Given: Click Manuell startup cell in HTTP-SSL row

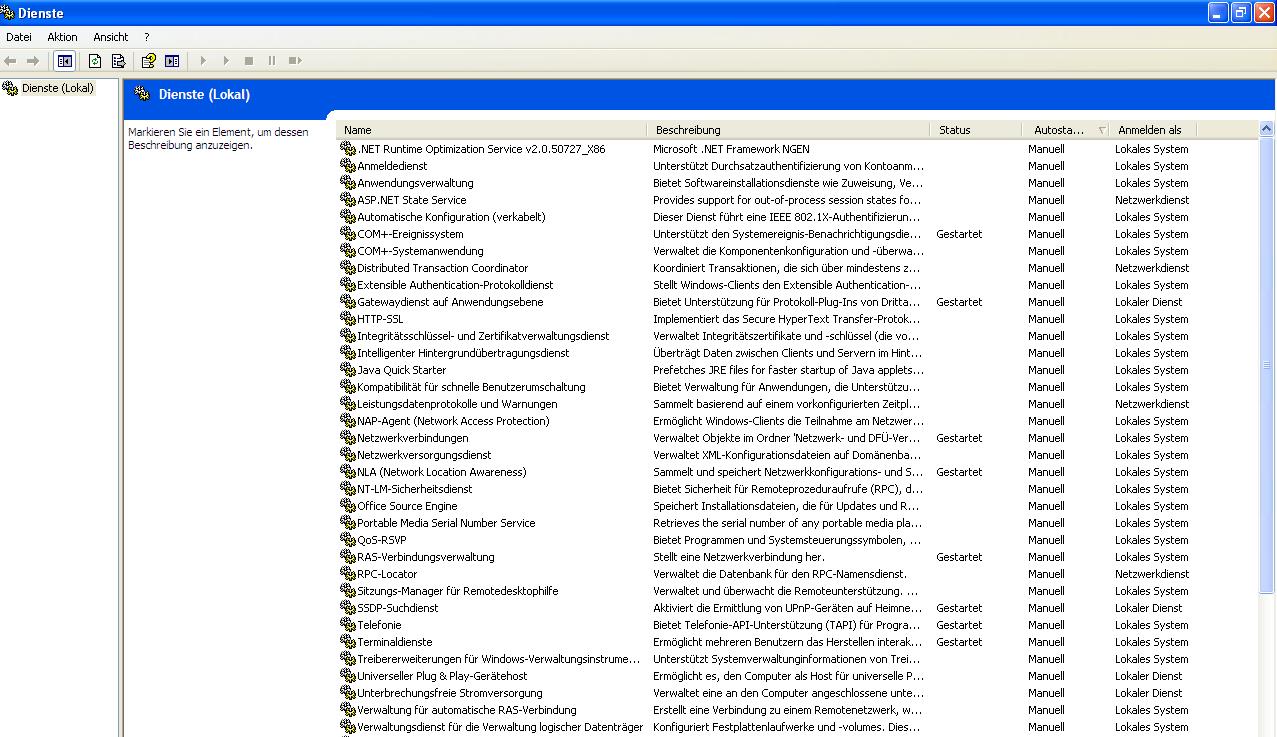Looking at the screenshot, I should (x=1046, y=319).
